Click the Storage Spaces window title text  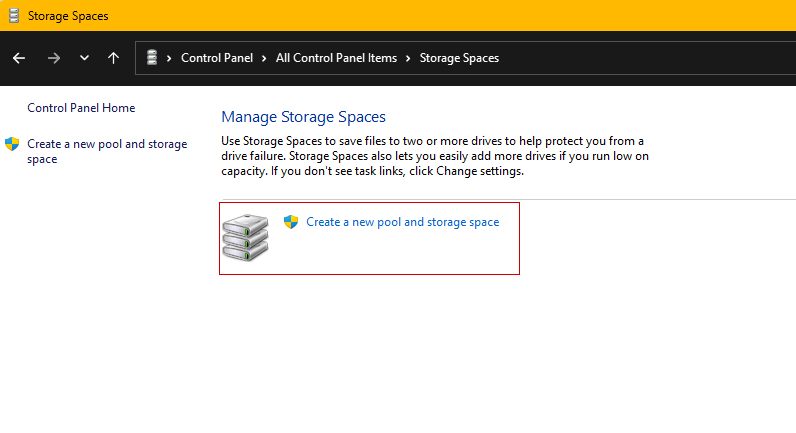pos(68,16)
